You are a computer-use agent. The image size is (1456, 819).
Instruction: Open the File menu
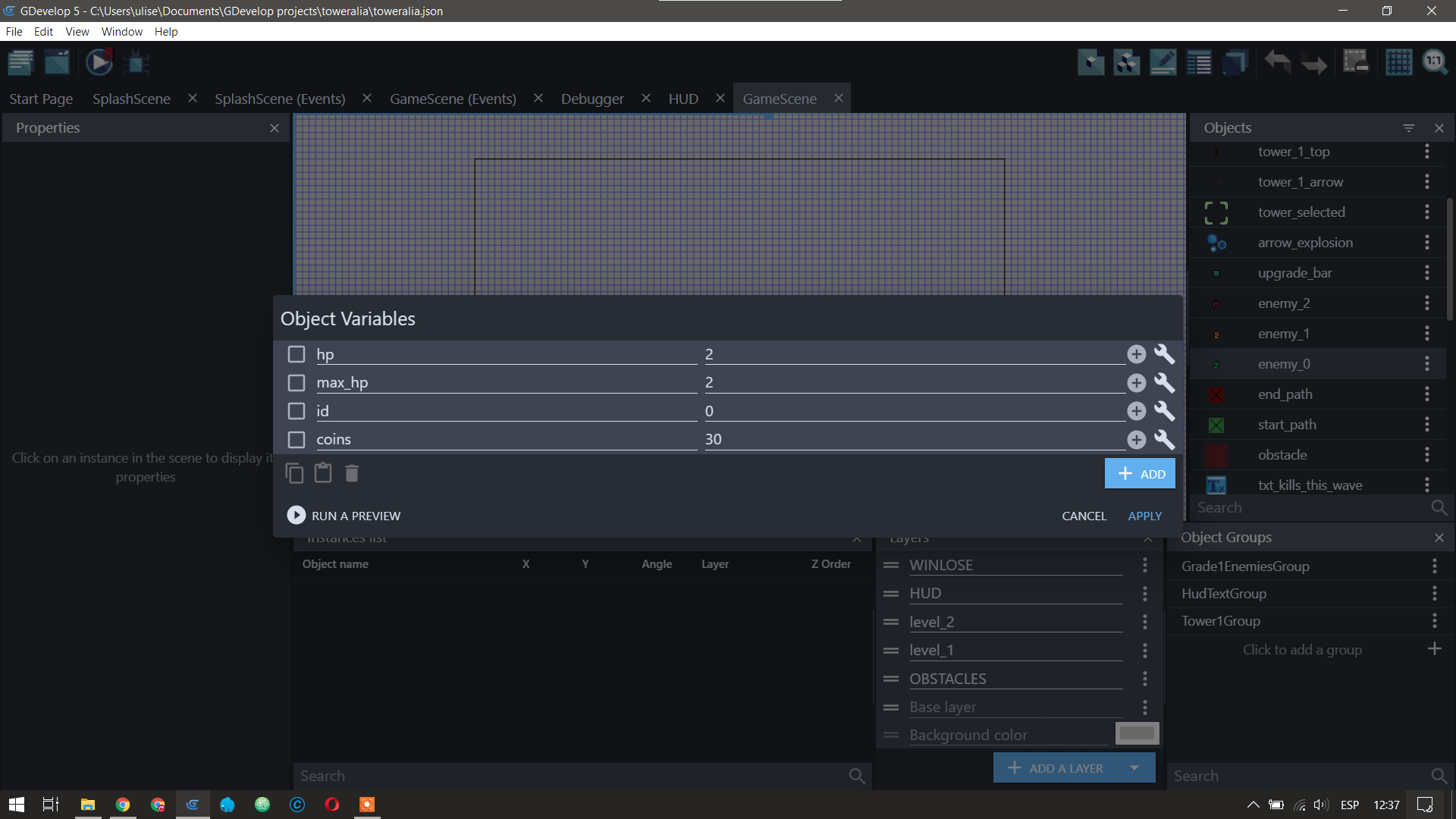coord(14,31)
